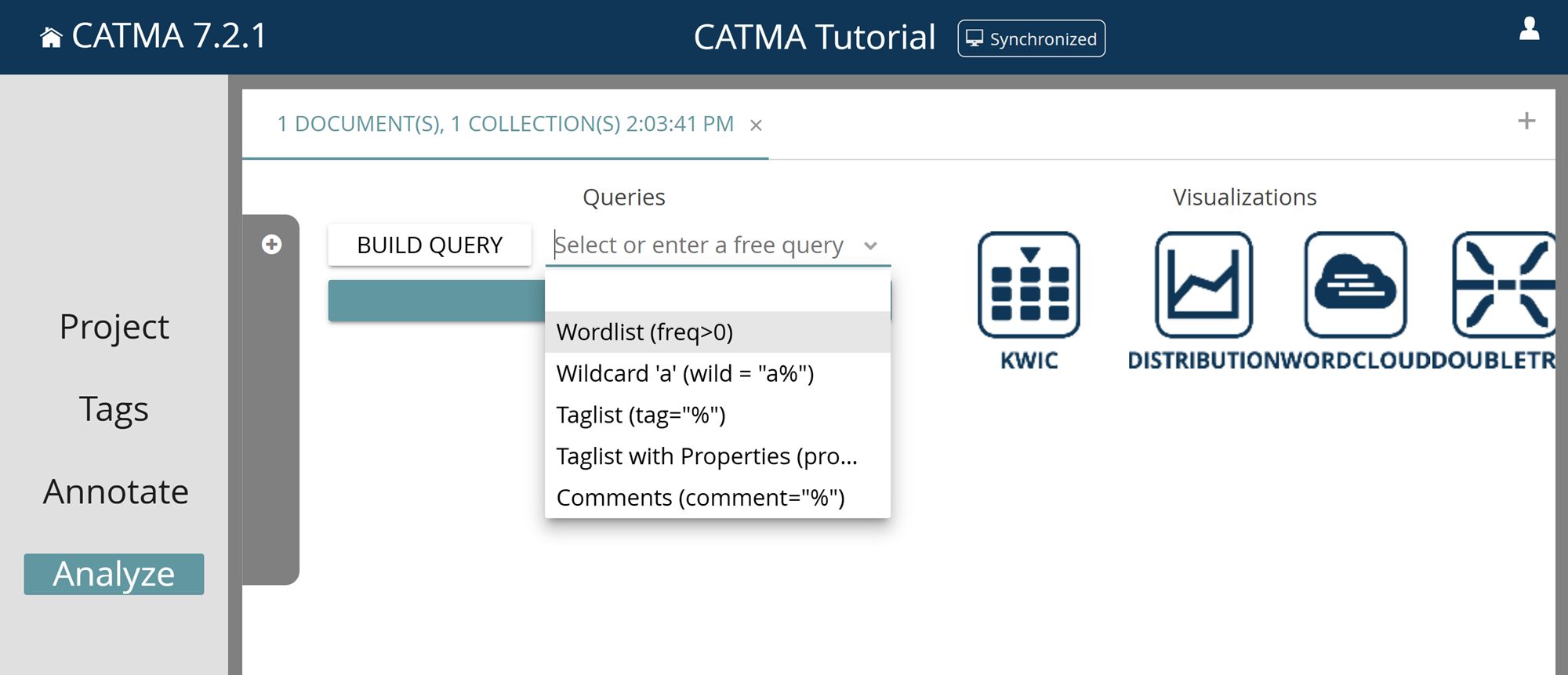Select the Analyze module
Image resolution: width=1568 pixels, height=675 pixels.
click(x=114, y=574)
